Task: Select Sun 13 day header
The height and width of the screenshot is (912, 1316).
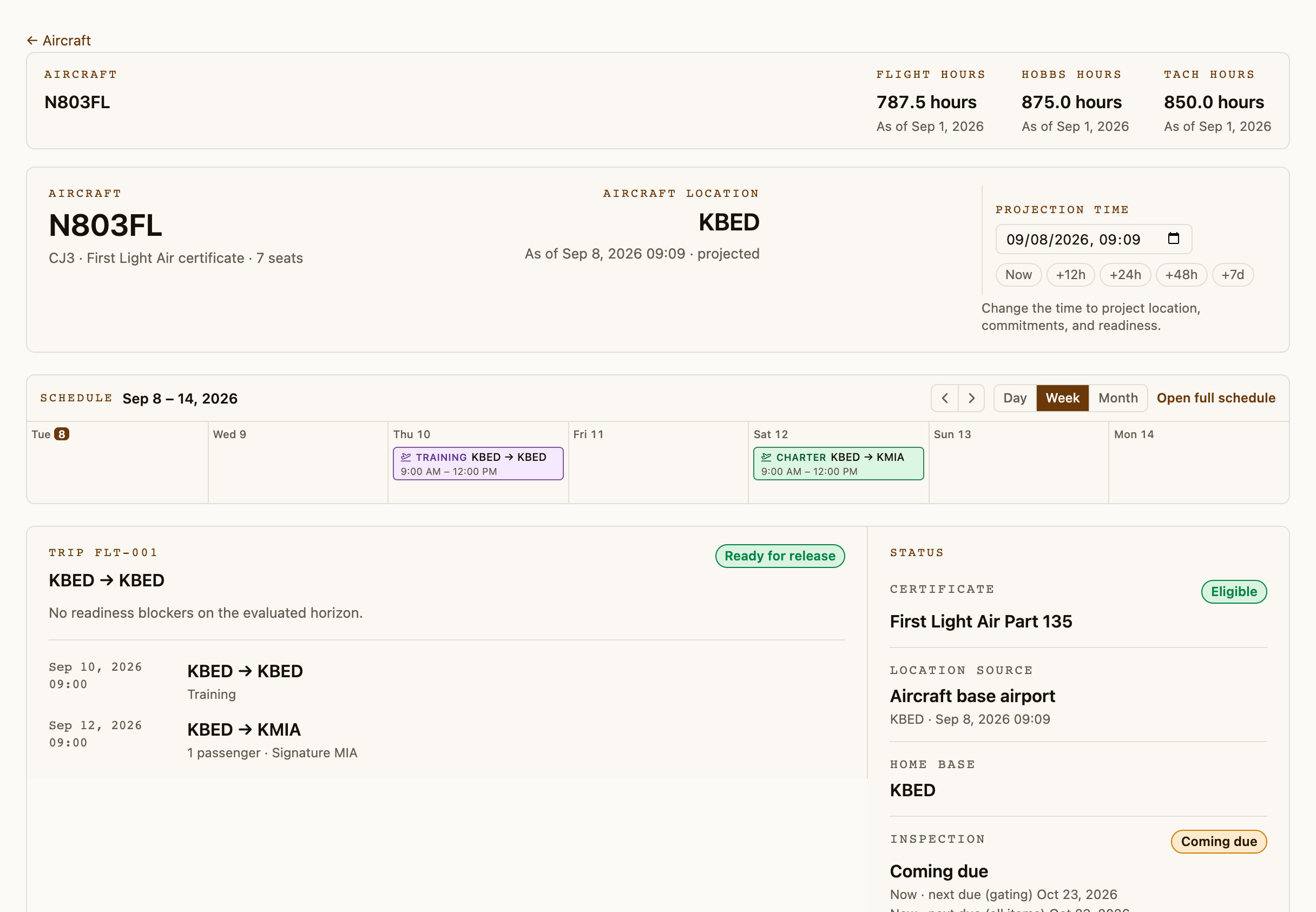Action: pos(952,434)
